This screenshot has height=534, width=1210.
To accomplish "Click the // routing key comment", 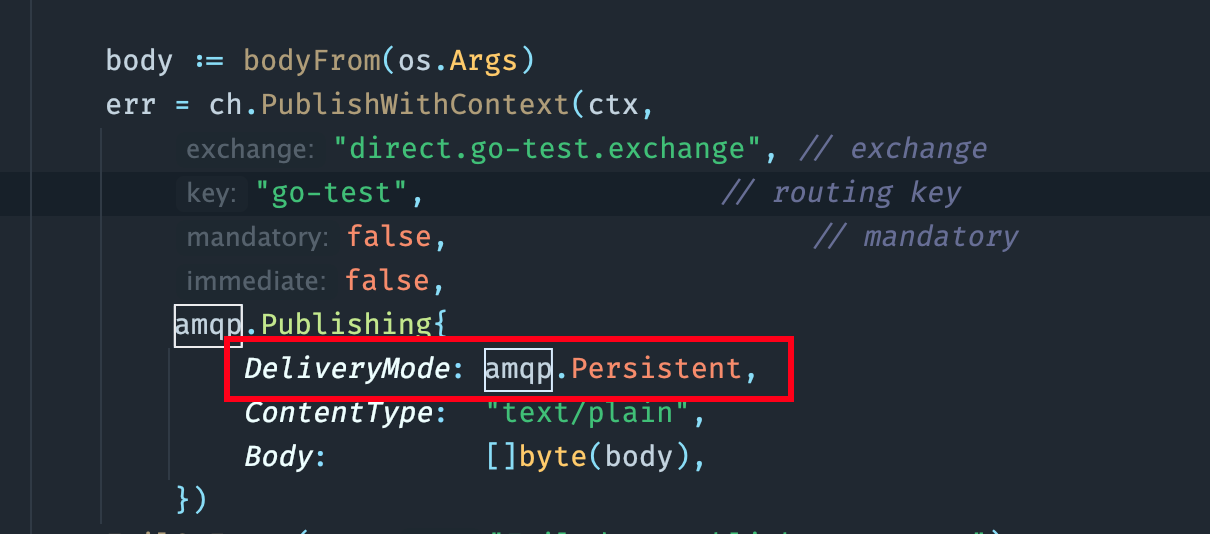I will pyautogui.click(x=841, y=193).
